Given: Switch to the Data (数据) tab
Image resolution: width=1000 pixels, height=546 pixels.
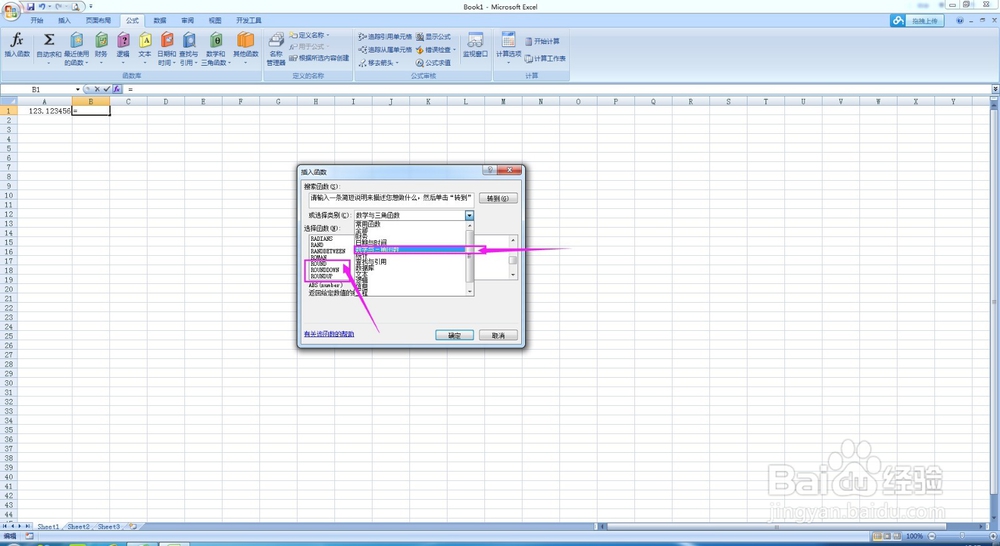Looking at the screenshot, I should coord(159,20).
